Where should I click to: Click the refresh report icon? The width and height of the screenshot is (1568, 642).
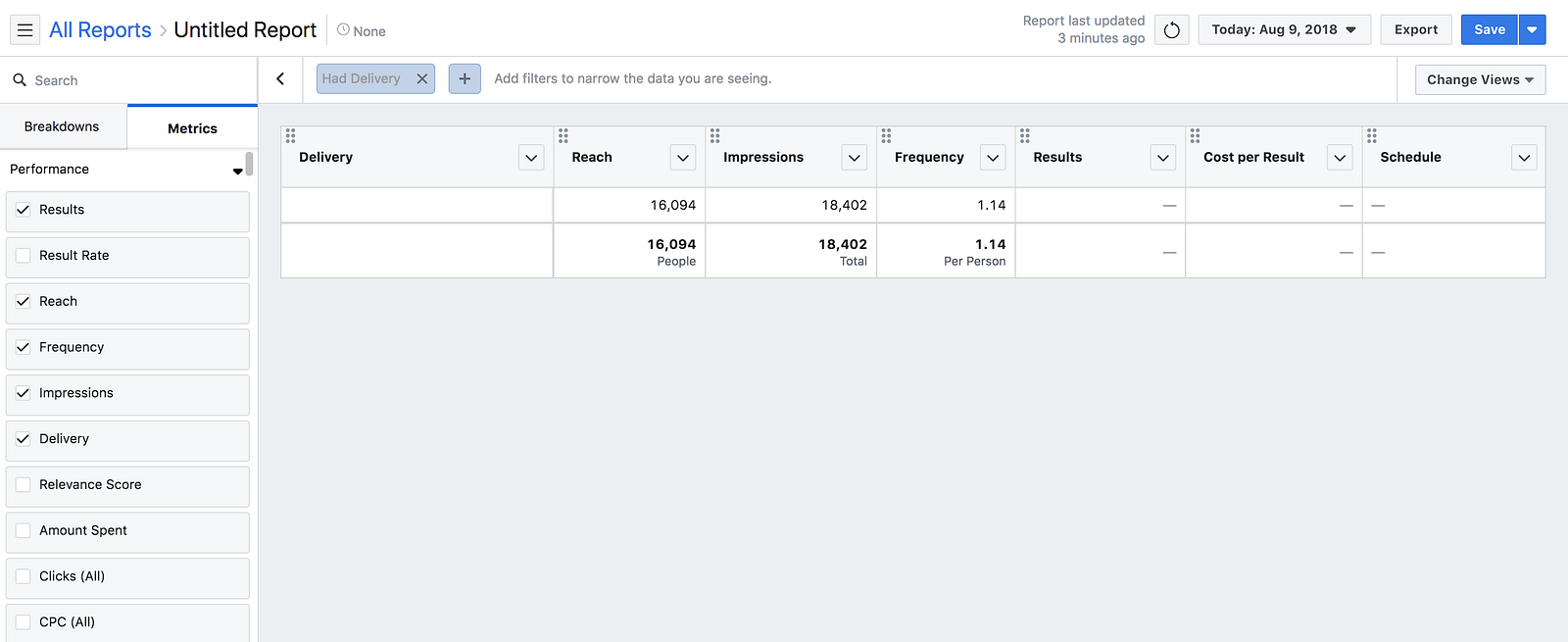coord(1171,30)
